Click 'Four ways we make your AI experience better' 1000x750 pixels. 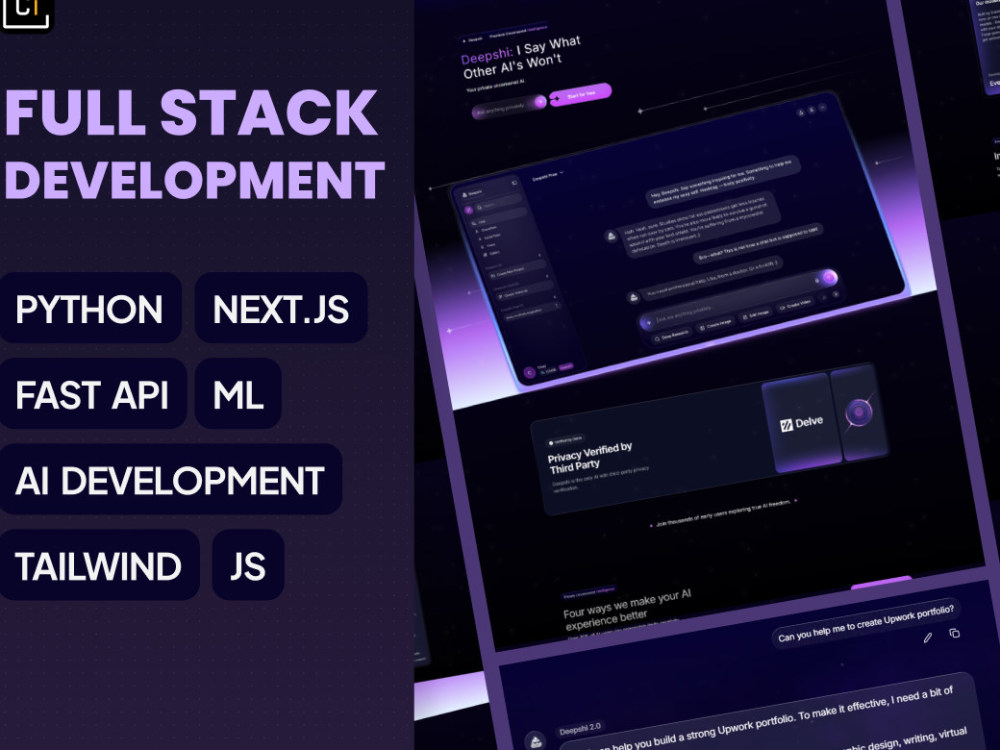click(x=627, y=609)
